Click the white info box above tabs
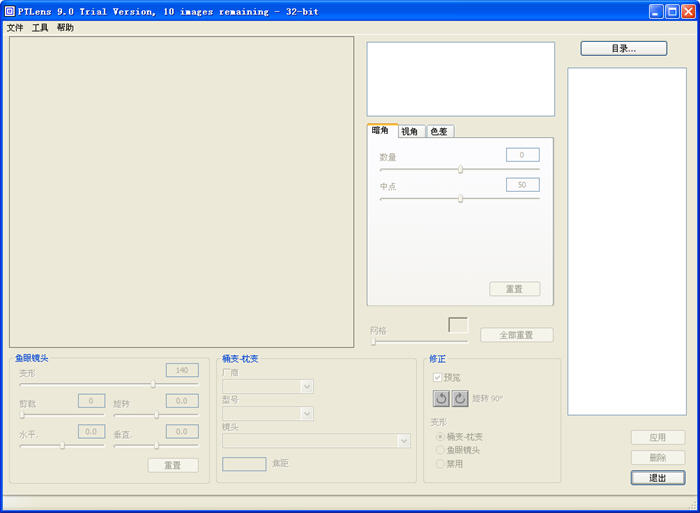Viewport: 700px width, 513px height. [461, 79]
